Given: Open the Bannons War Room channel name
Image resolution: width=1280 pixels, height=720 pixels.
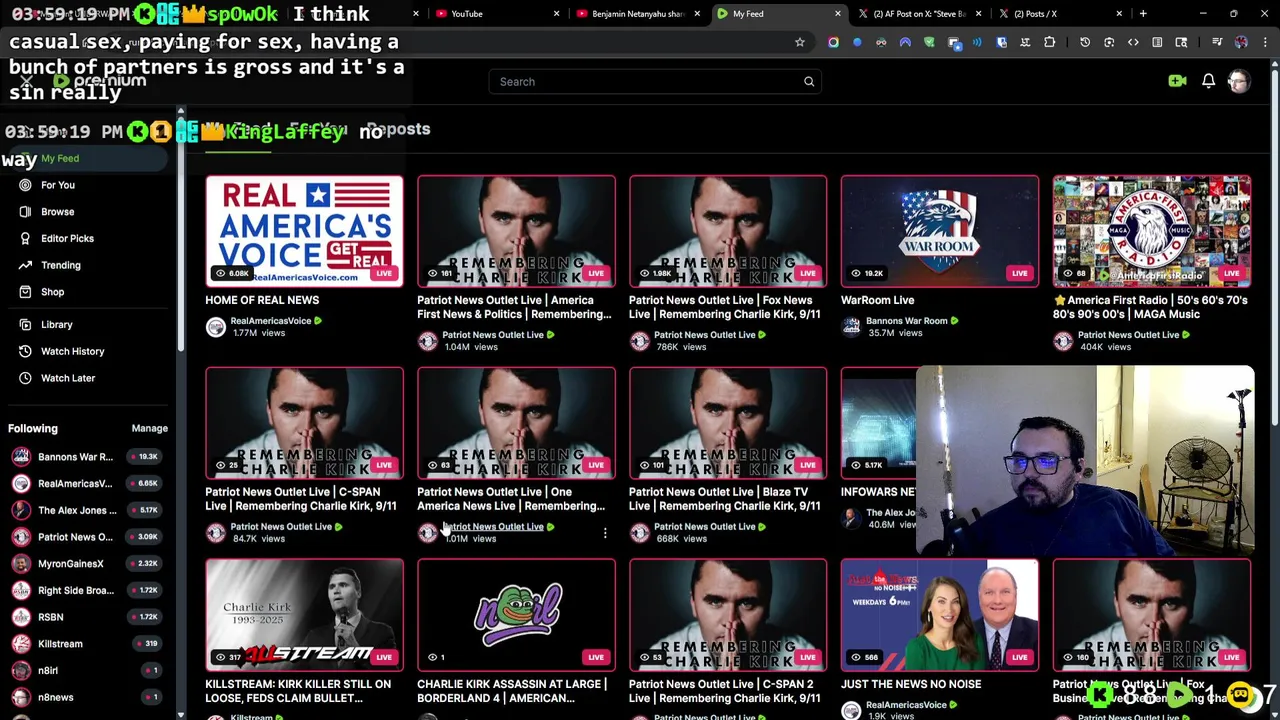Looking at the screenshot, I should pos(906,321).
